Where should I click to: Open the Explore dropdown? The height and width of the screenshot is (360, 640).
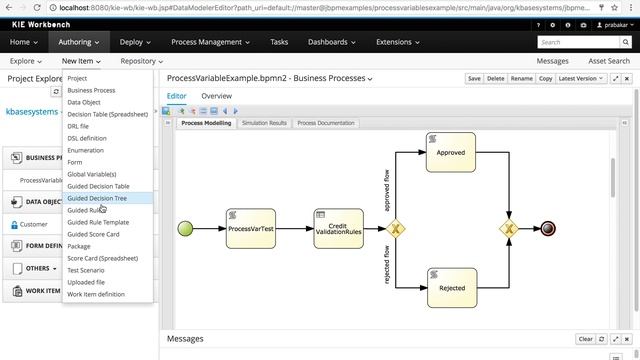coord(26,61)
